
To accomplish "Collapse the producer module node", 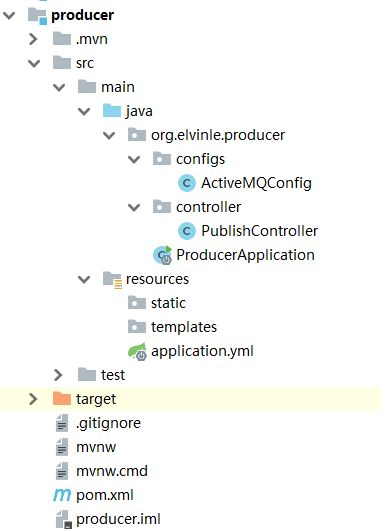I will click(9, 15).
